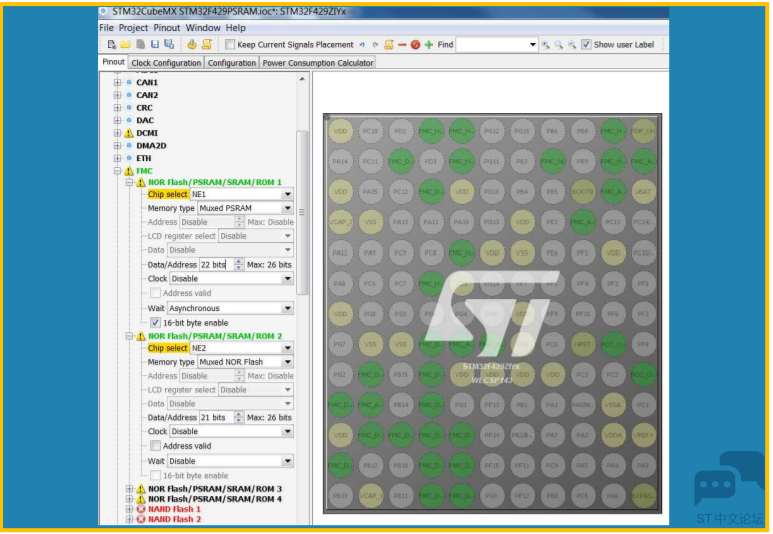Toggle Keep Current Signals Placement checkbox

(229, 45)
